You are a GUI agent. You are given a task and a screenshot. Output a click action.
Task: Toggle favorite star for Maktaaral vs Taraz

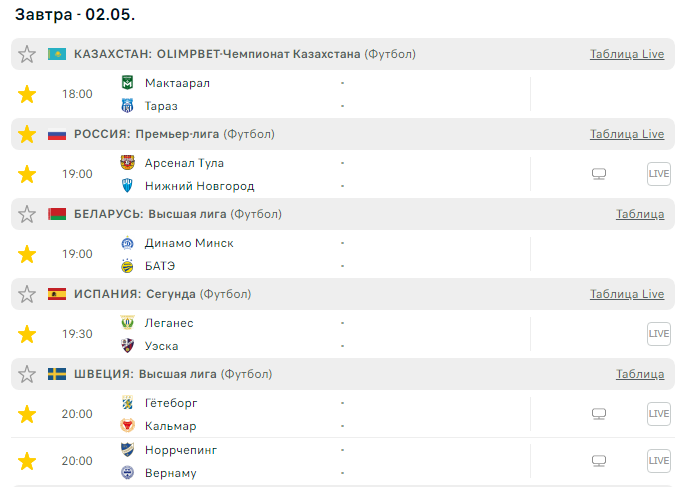tap(27, 94)
